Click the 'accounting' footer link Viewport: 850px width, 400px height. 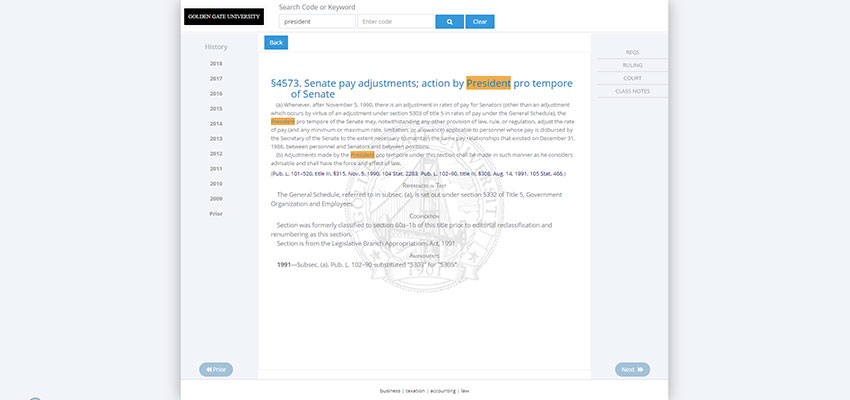443,391
